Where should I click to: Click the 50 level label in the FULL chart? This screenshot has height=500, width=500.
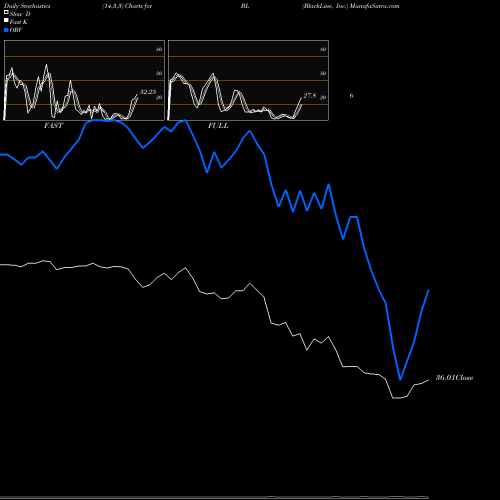[323, 73]
